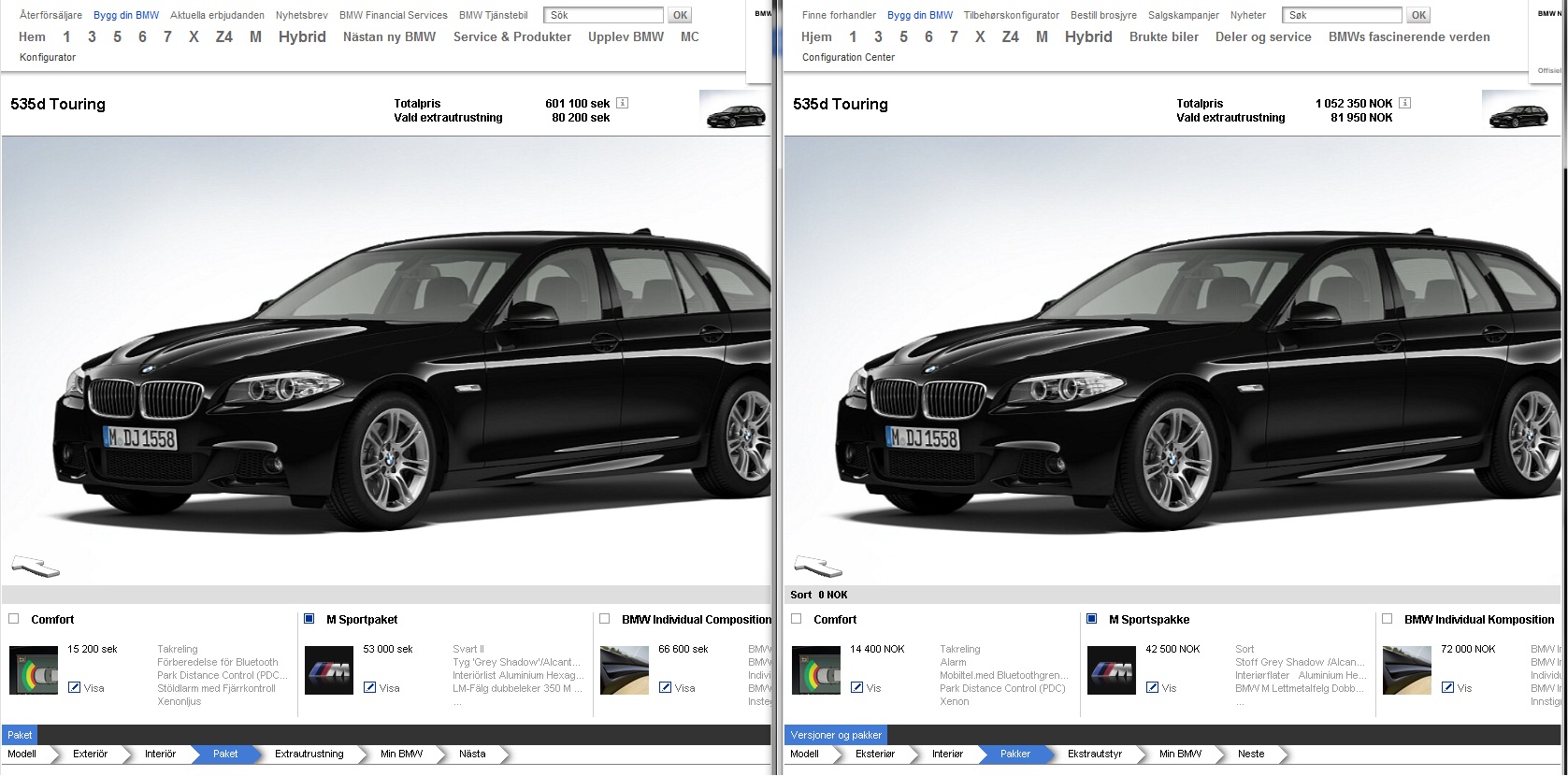Click Neste to continue
The image size is (1568, 776).
coord(1251,754)
